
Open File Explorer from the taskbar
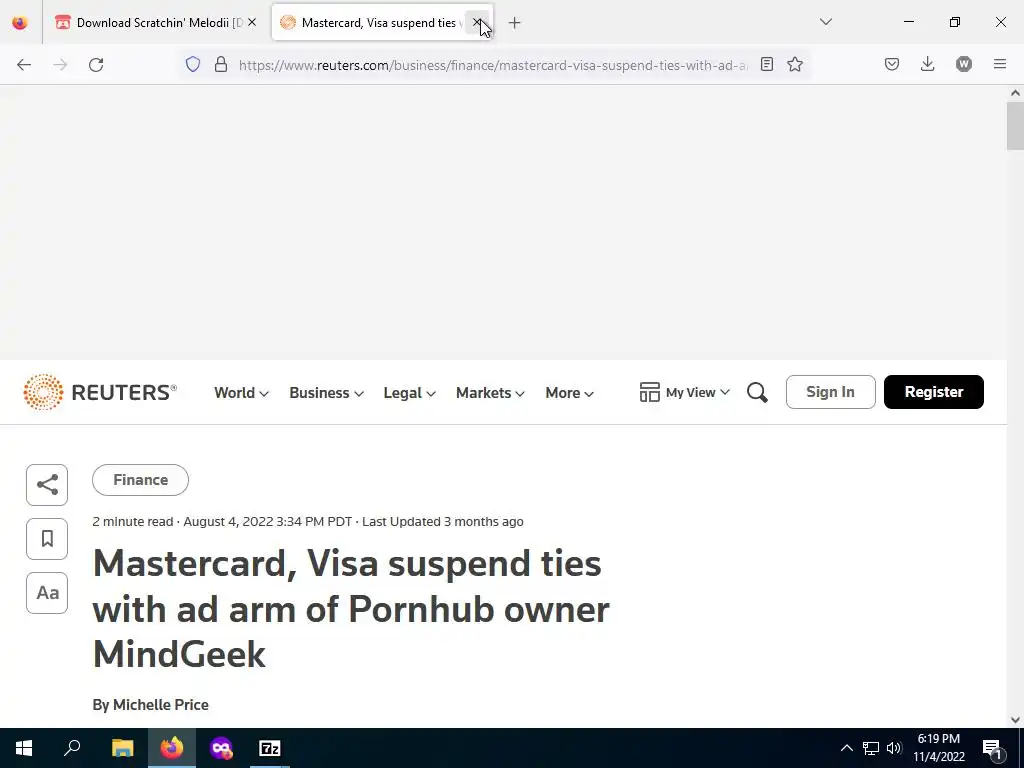pyautogui.click(x=122, y=748)
